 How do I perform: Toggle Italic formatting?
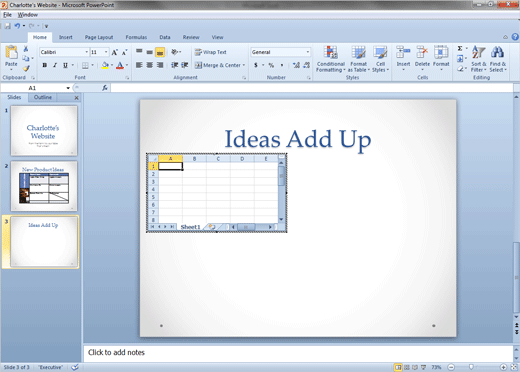click(x=55, y=65)
